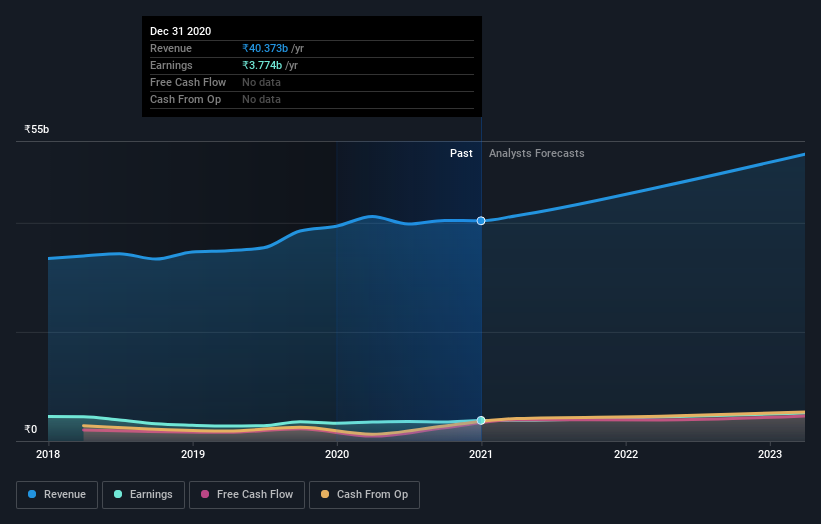Click the orange Cash From Op legend dot
The image size is (821, 524).
325,494
